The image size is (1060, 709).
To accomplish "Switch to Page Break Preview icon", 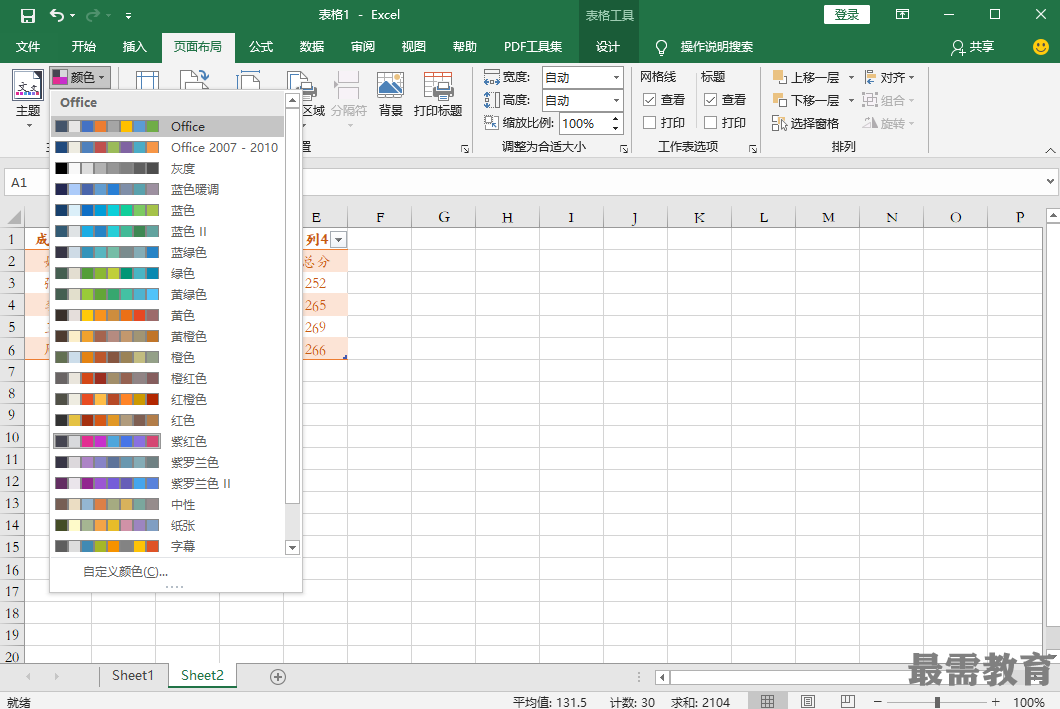I will pos(848,702).
